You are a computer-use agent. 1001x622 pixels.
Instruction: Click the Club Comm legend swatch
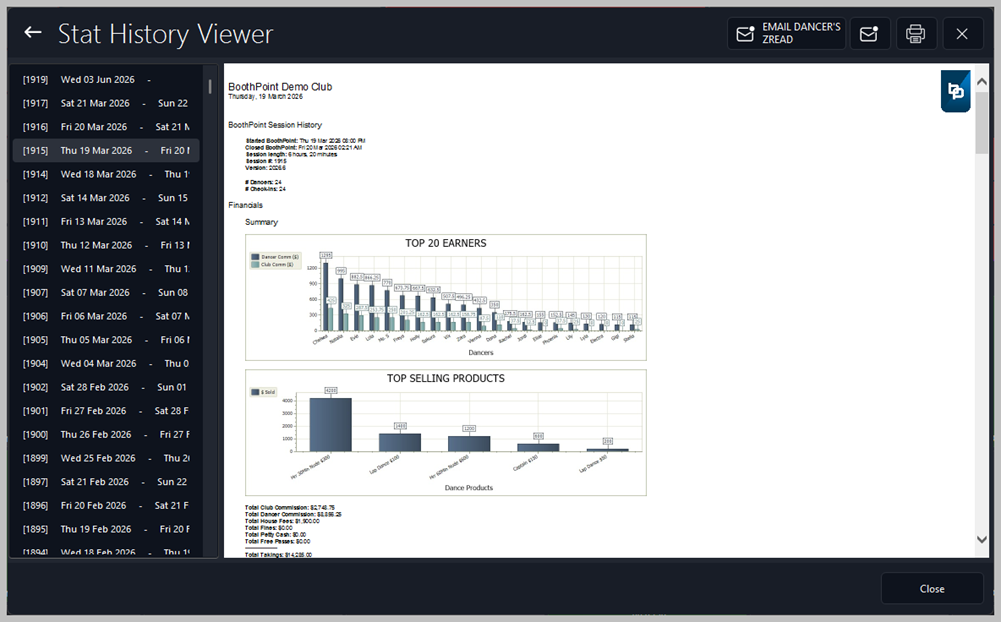(x=255, y=264)
